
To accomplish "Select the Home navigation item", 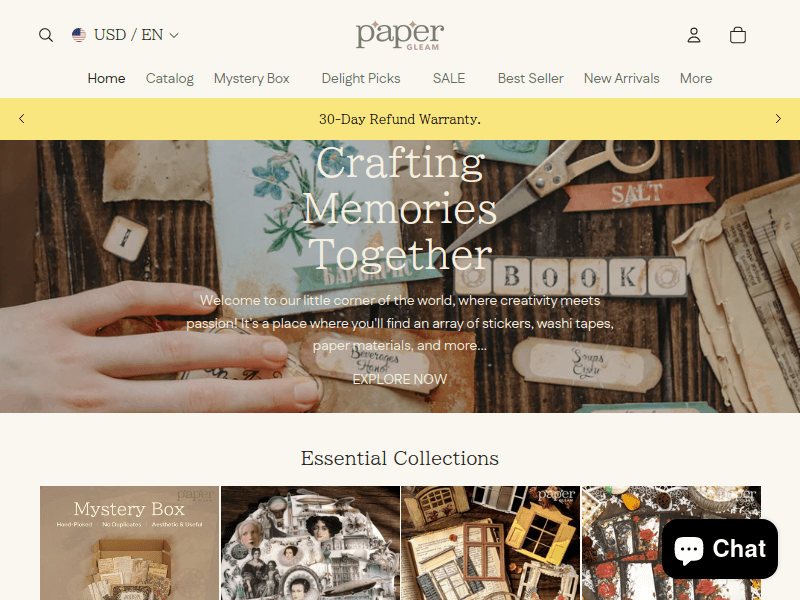I will 106,79.
